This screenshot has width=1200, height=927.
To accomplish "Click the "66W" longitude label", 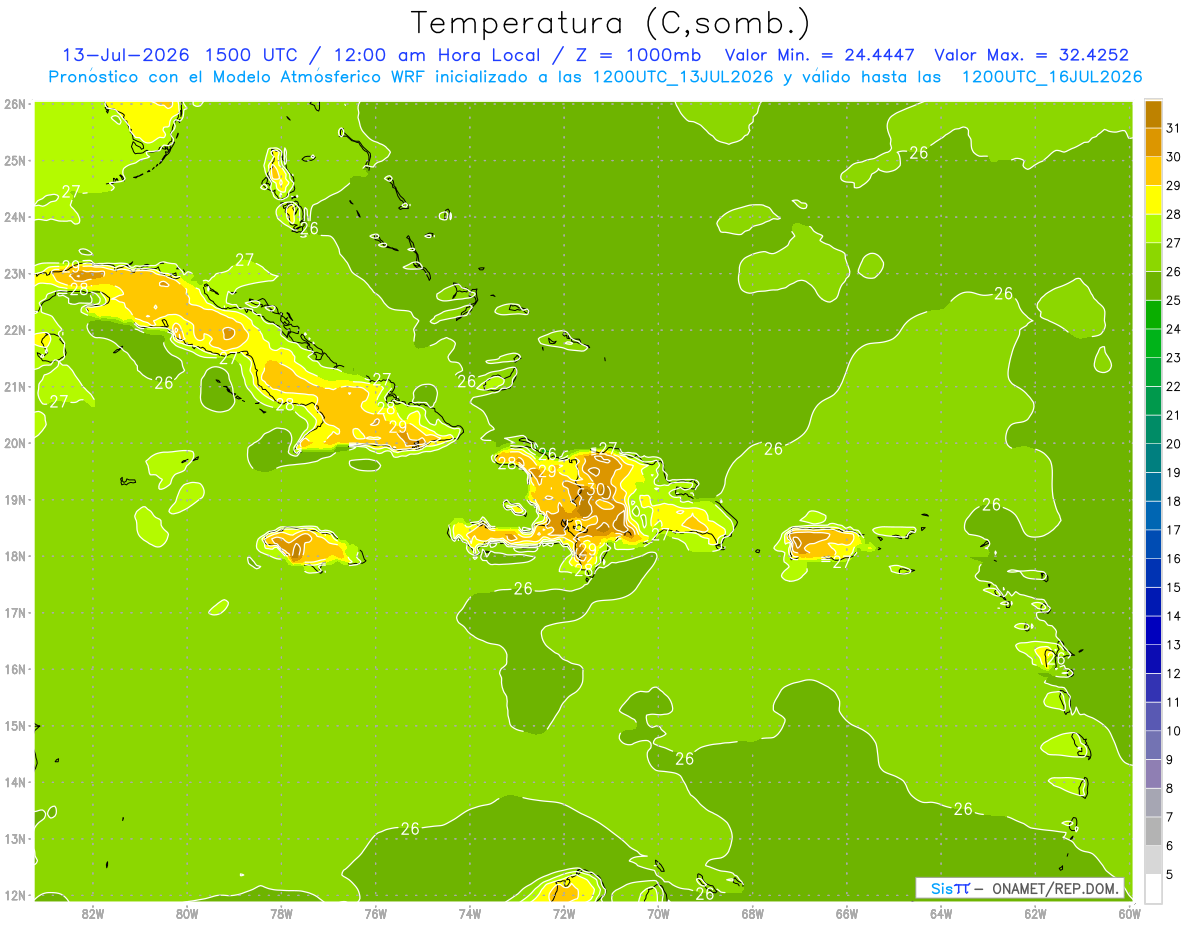I will click(x=847, y=913).
